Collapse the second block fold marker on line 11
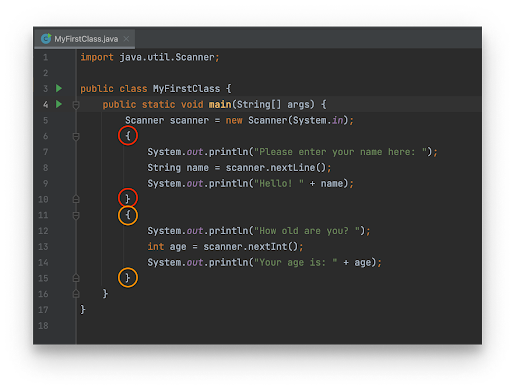 click(76, 215)
